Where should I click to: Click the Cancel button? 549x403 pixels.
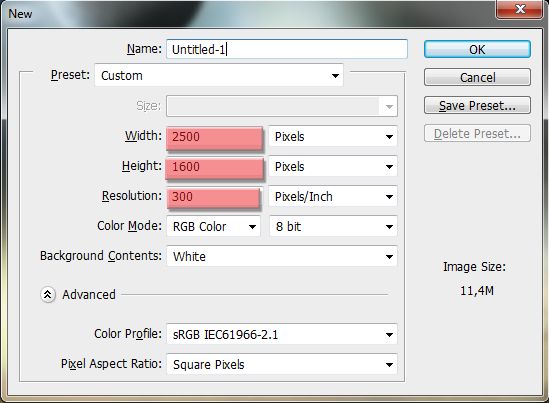pos(477,77)
